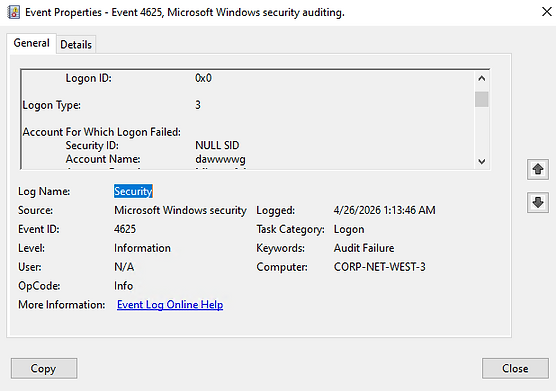
Task: Close the Event Properties window with X
Action: (x=546, y=12)
